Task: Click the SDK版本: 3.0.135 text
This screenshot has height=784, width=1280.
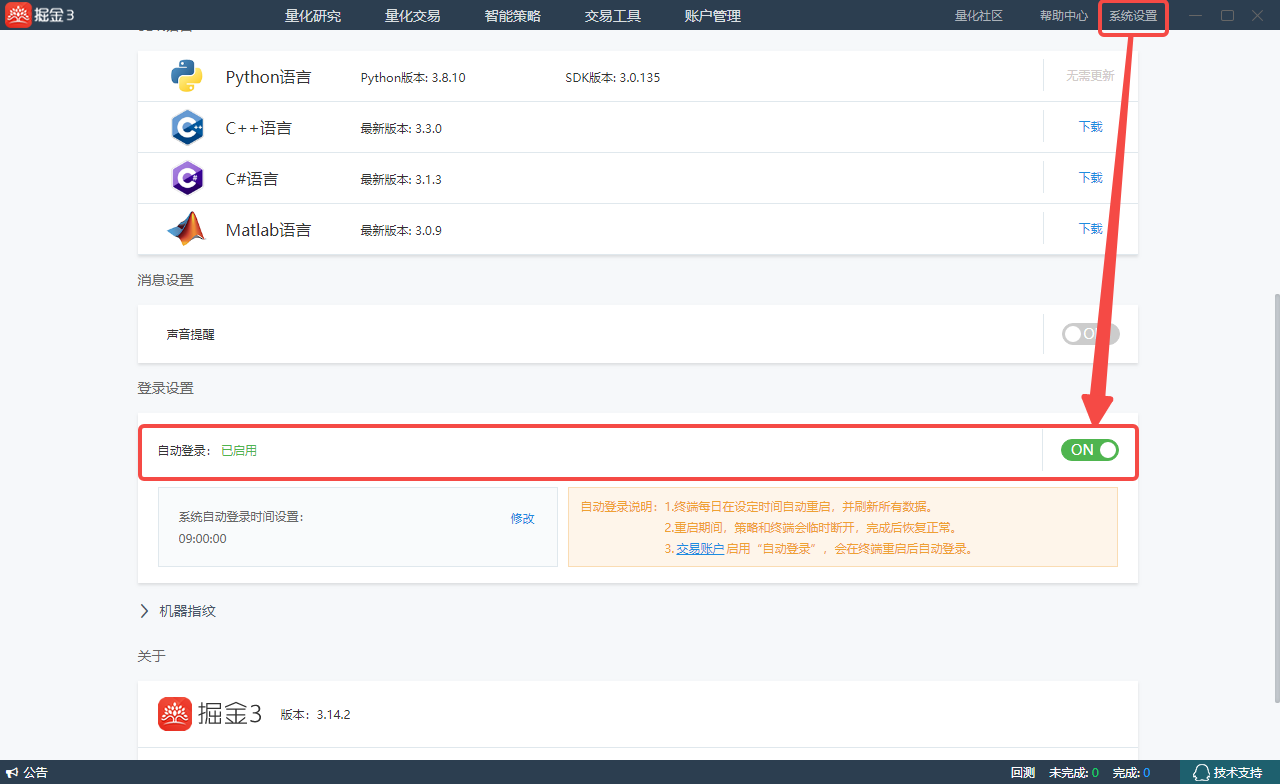Action: [613, 77]
